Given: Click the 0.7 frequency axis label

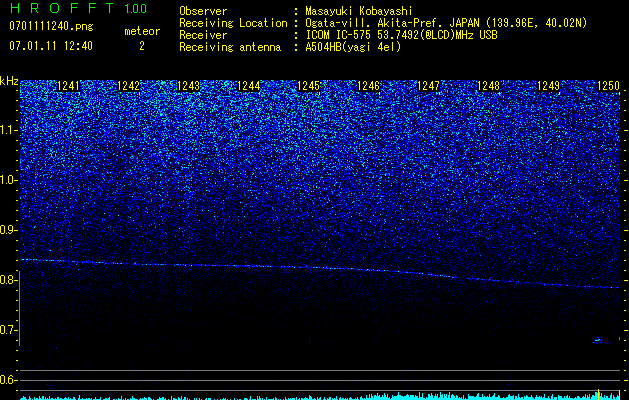Looking at the screenshot, I should 9,330.
